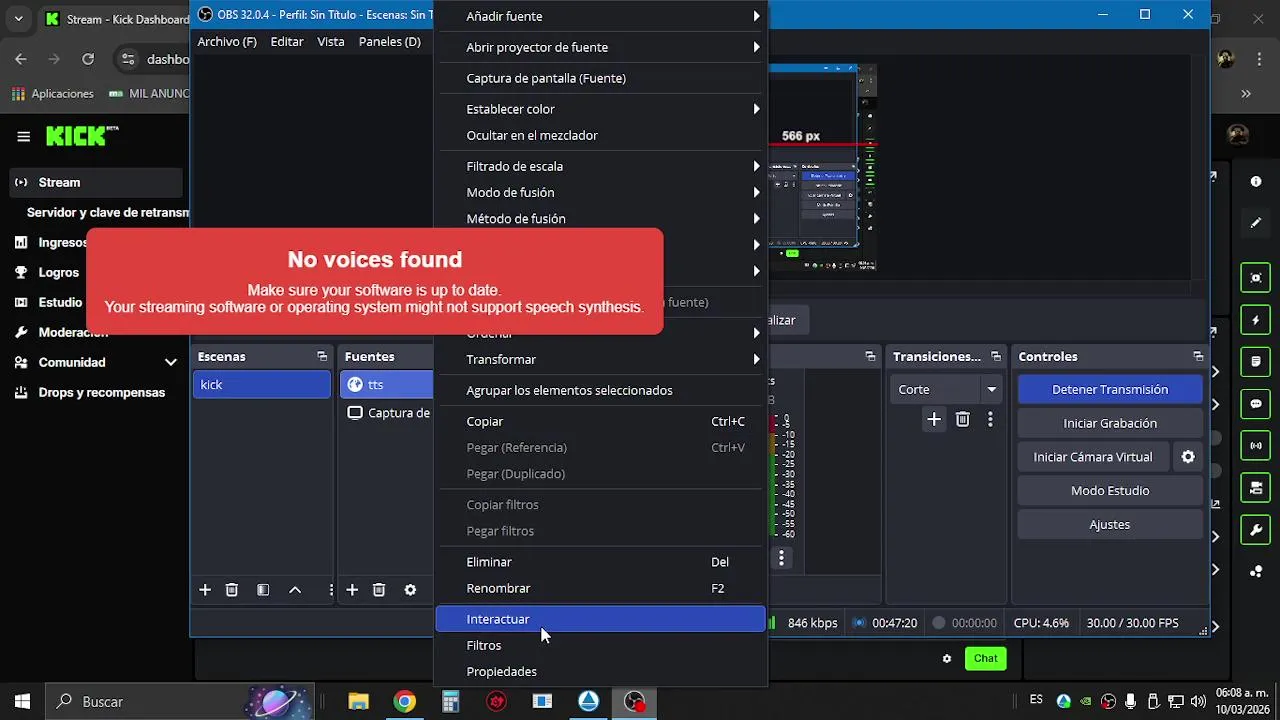Viewport: 1280px width, 720px height.
Task: Open audio mixer three-dot menu
Action: [781, 559]
